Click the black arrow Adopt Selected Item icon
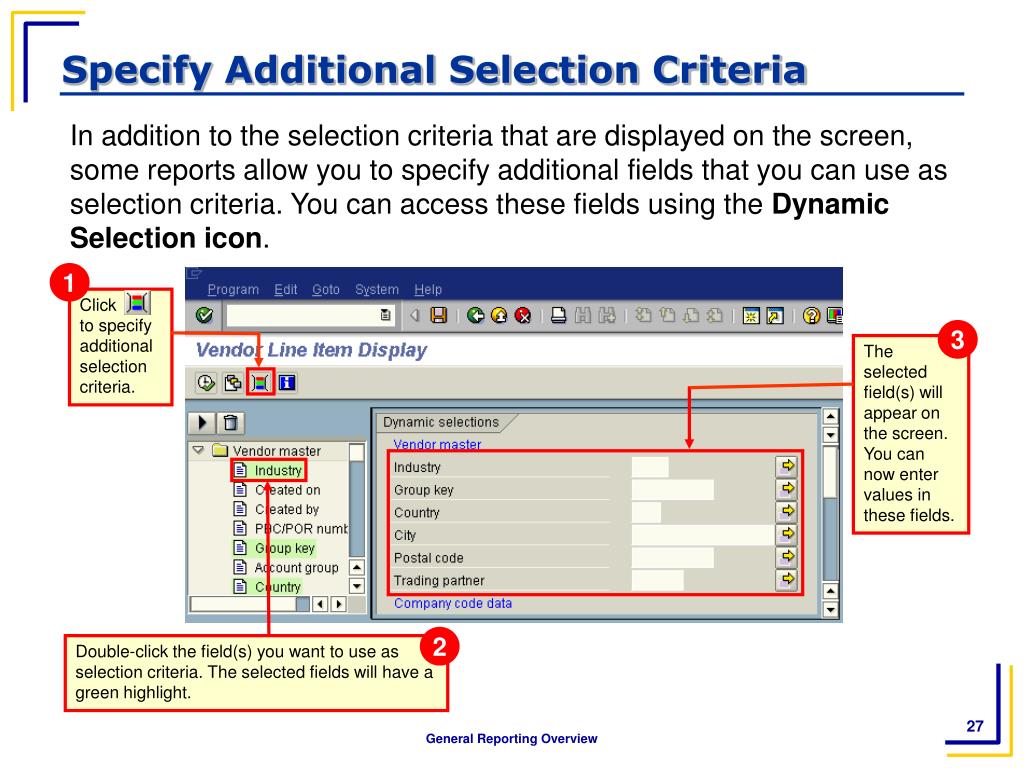 [202, 423]
